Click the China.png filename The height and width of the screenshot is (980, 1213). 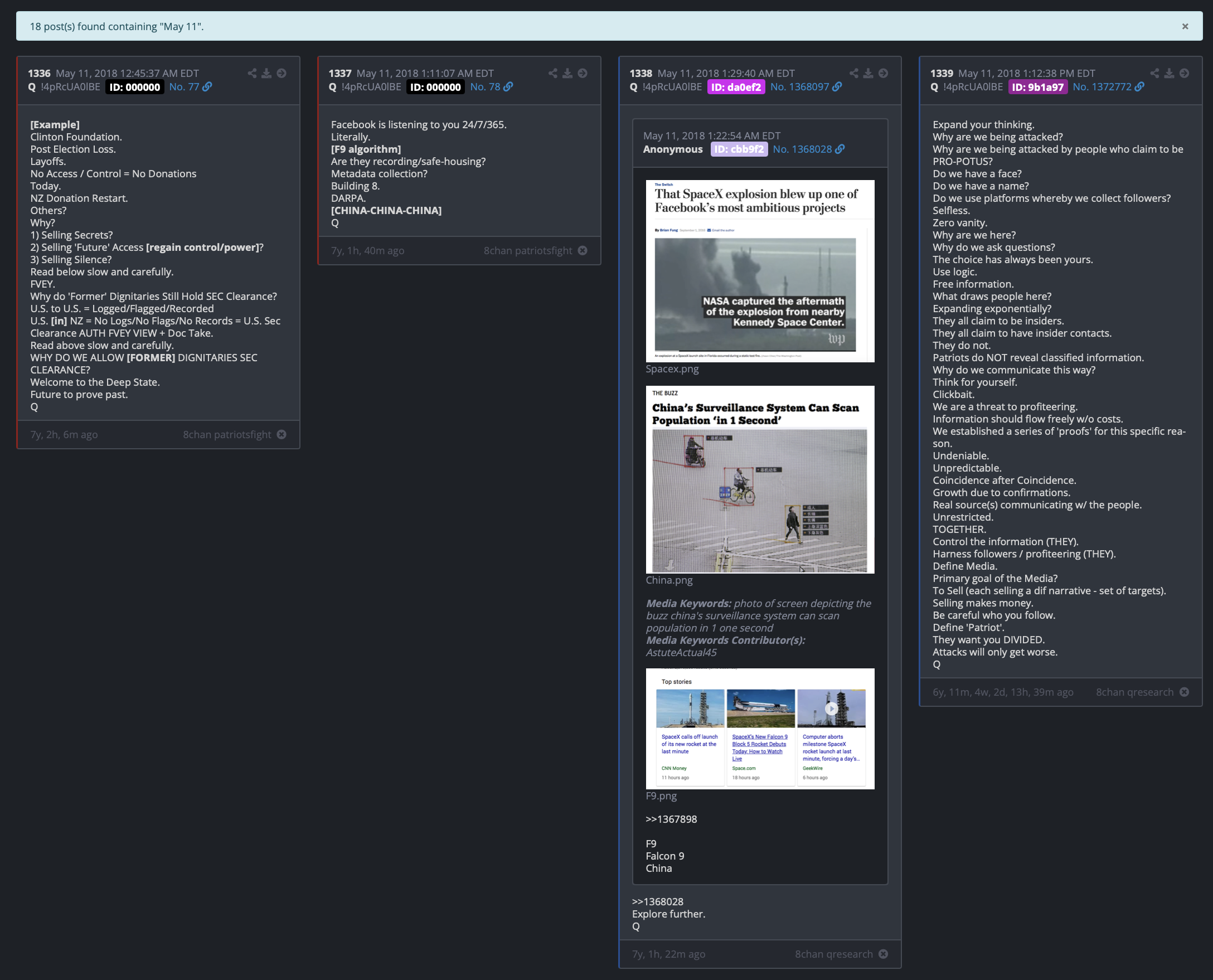point(669,580)
